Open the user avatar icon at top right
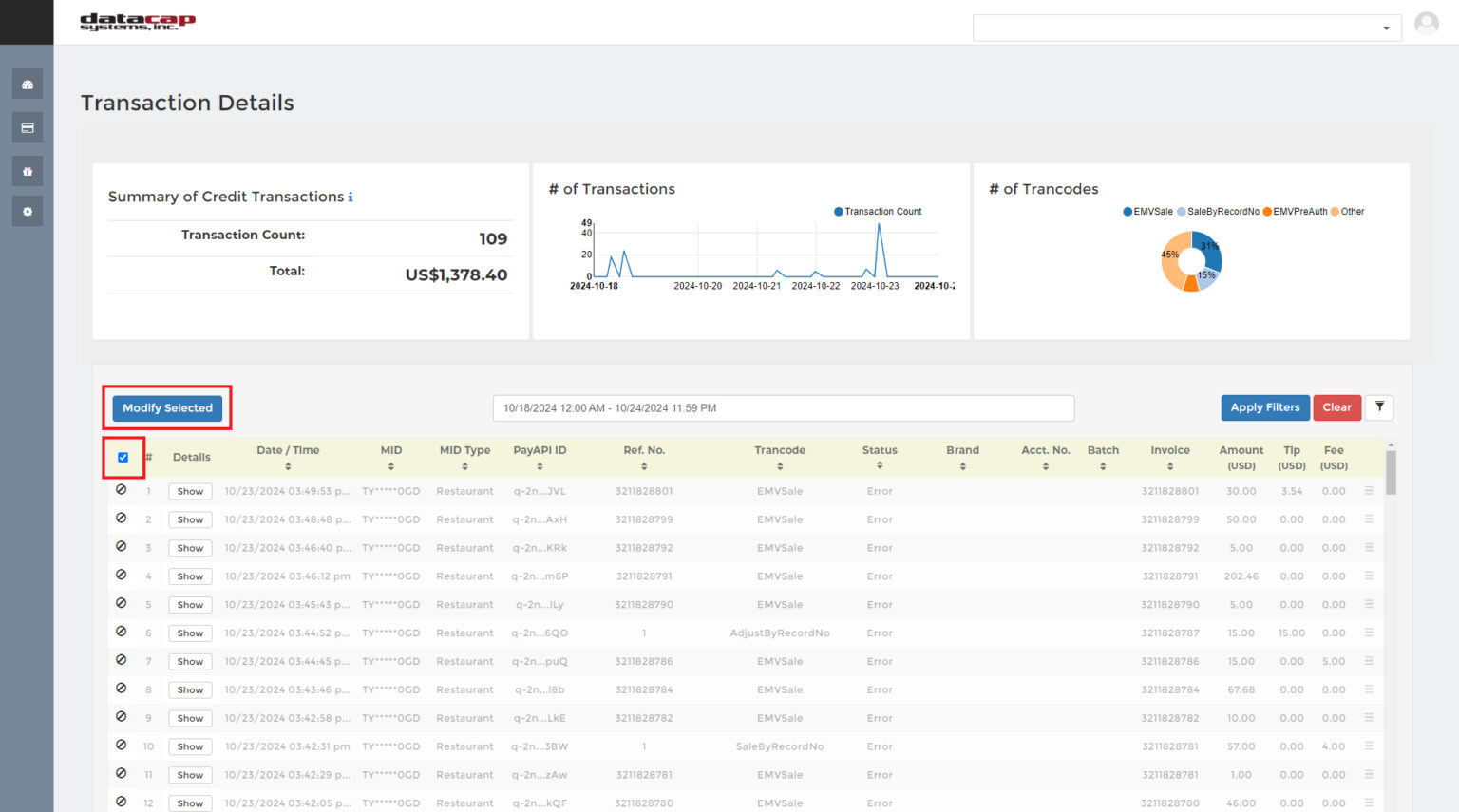 1426,22
